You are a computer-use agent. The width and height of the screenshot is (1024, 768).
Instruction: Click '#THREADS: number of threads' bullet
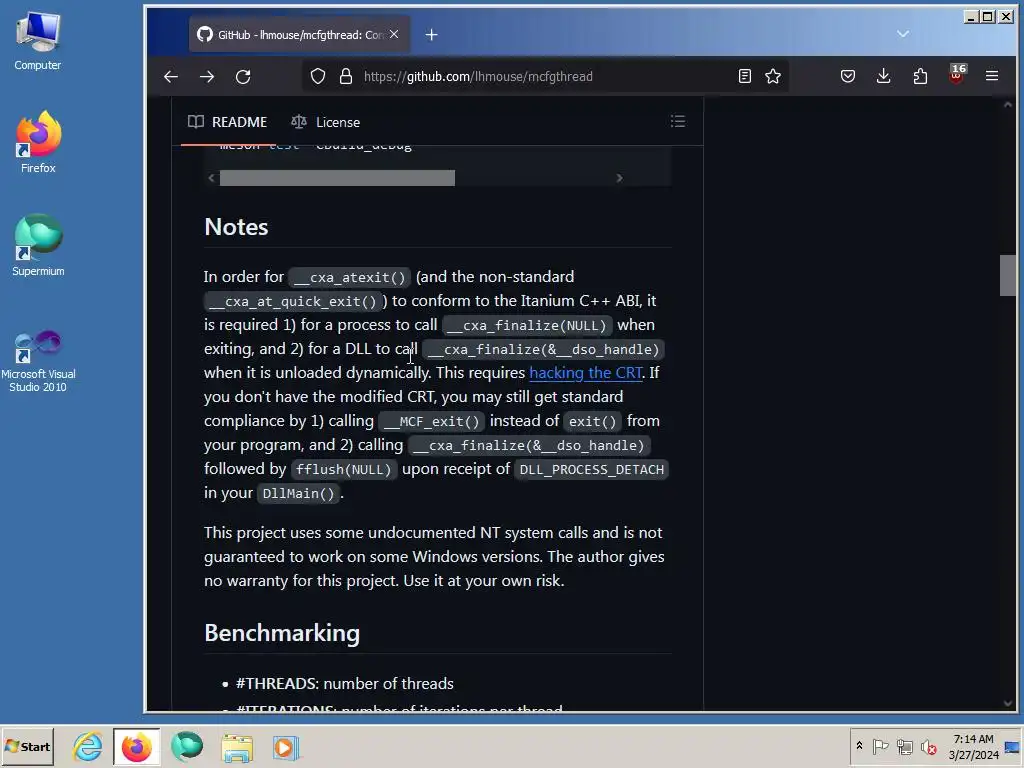(345, 684)
